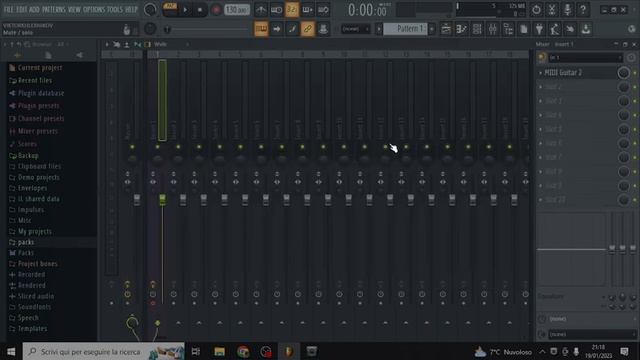Open the Channel rack view icon
Viewport: 640px width, 360px height.
477,29
